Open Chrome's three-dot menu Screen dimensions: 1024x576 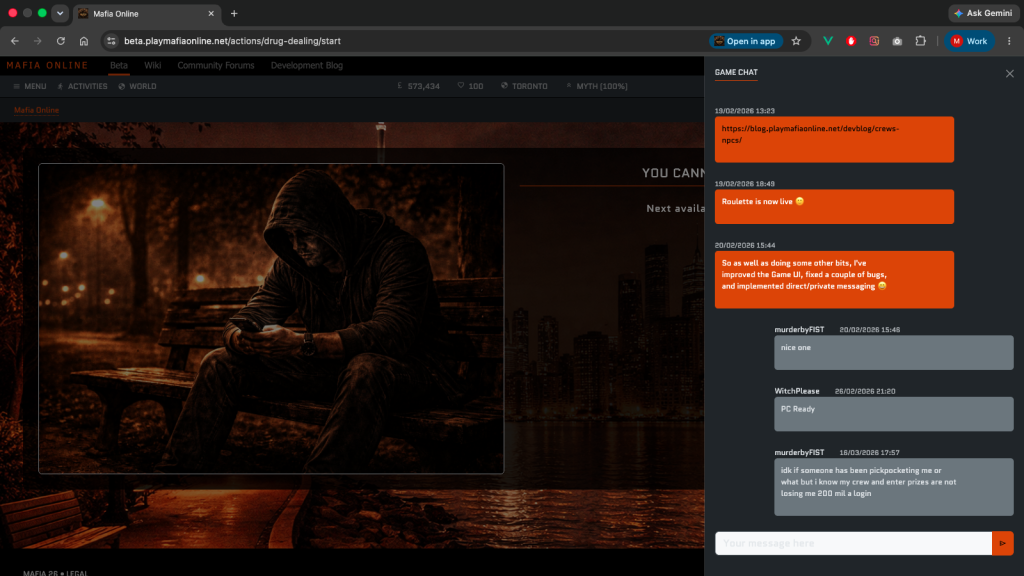tap(1009, 41)
